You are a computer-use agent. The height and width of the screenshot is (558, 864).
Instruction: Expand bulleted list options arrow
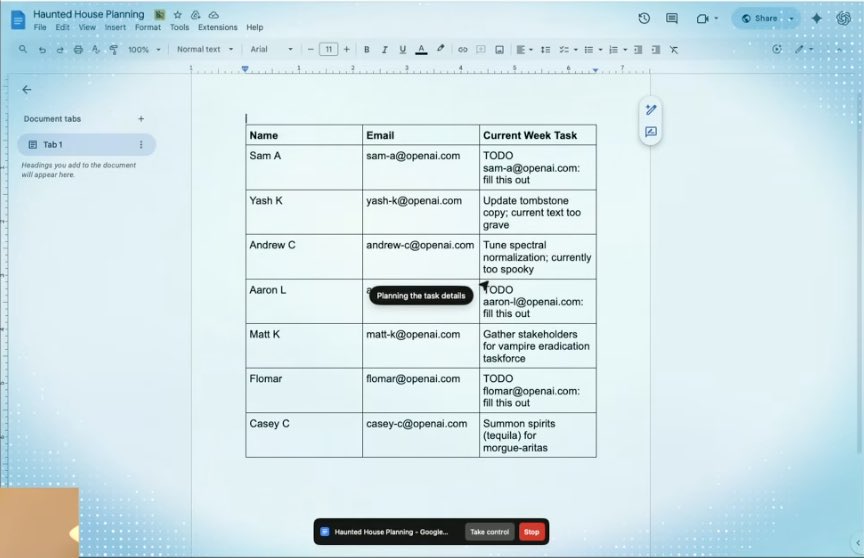click(601, 50)
